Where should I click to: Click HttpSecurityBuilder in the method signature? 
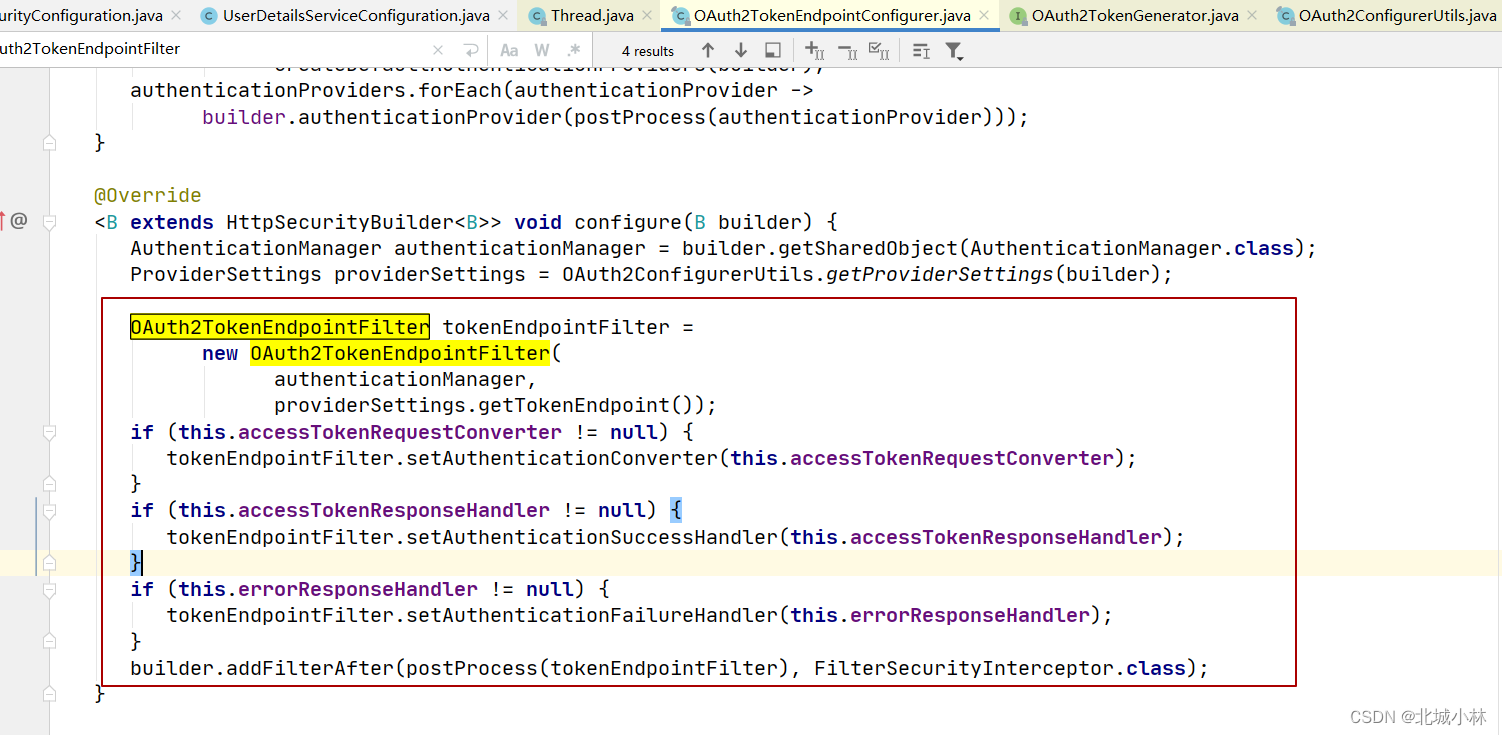tap(340, 222)
